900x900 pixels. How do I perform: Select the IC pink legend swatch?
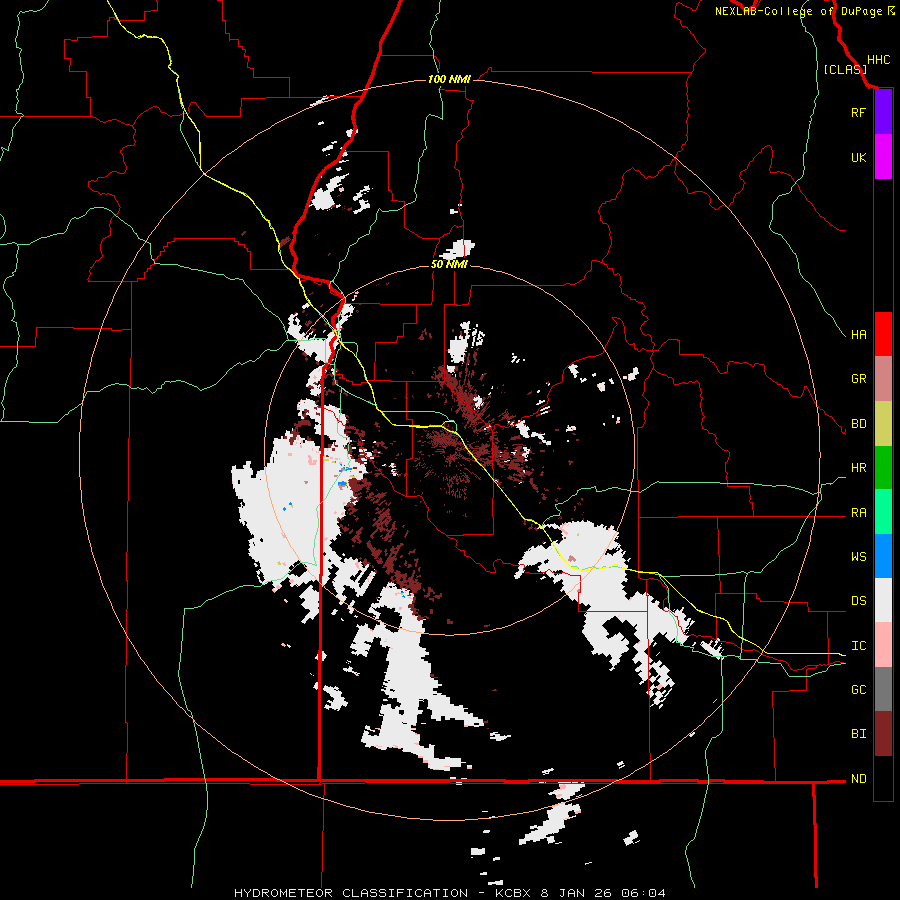point(883,645)
